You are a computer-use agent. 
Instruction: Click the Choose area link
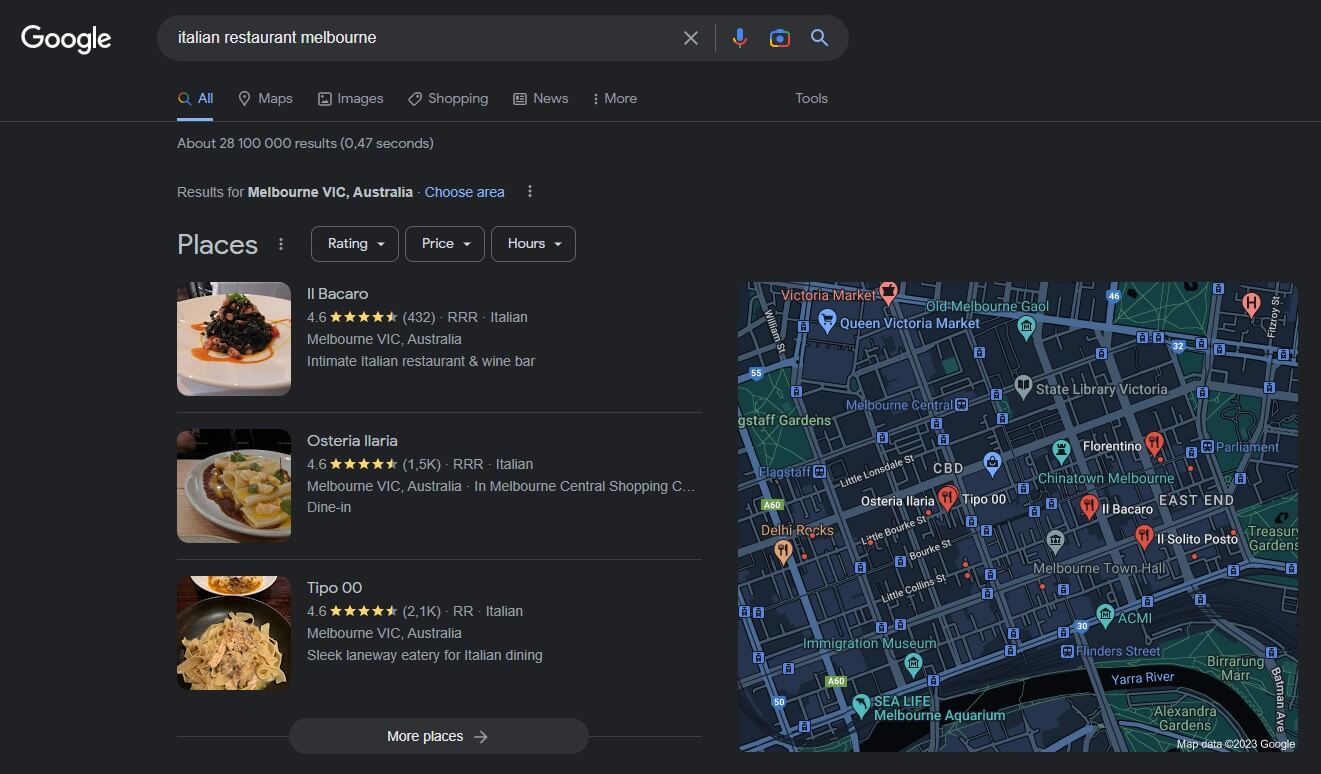pyautogui.click(x=464, y=192)
